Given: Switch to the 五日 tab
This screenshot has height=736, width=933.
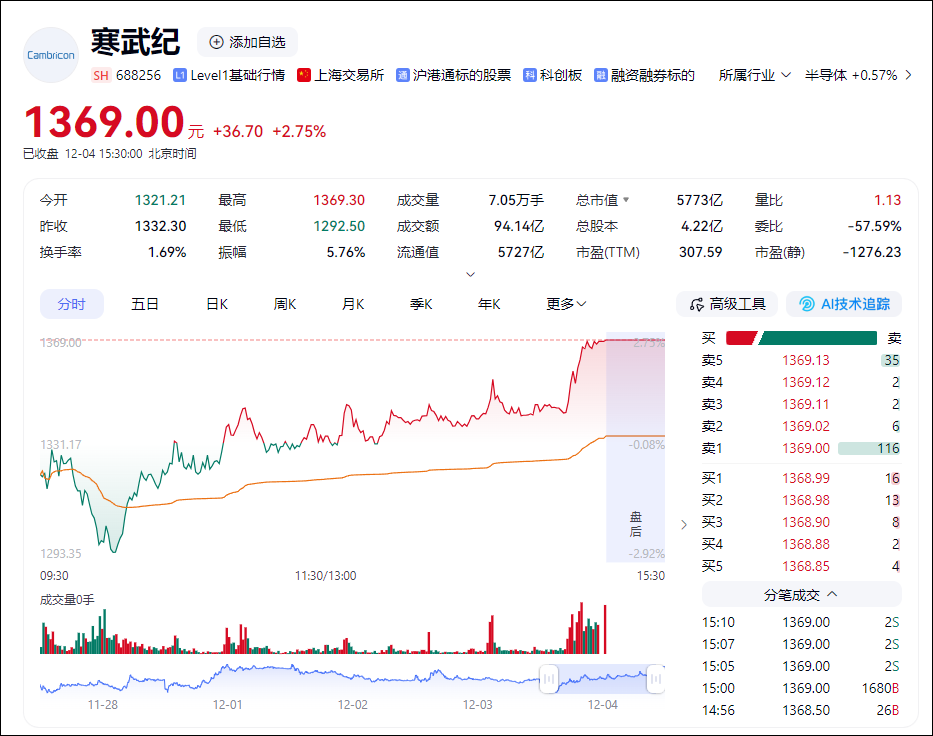Looking at the screenshot, I should (x=145, y=304).
